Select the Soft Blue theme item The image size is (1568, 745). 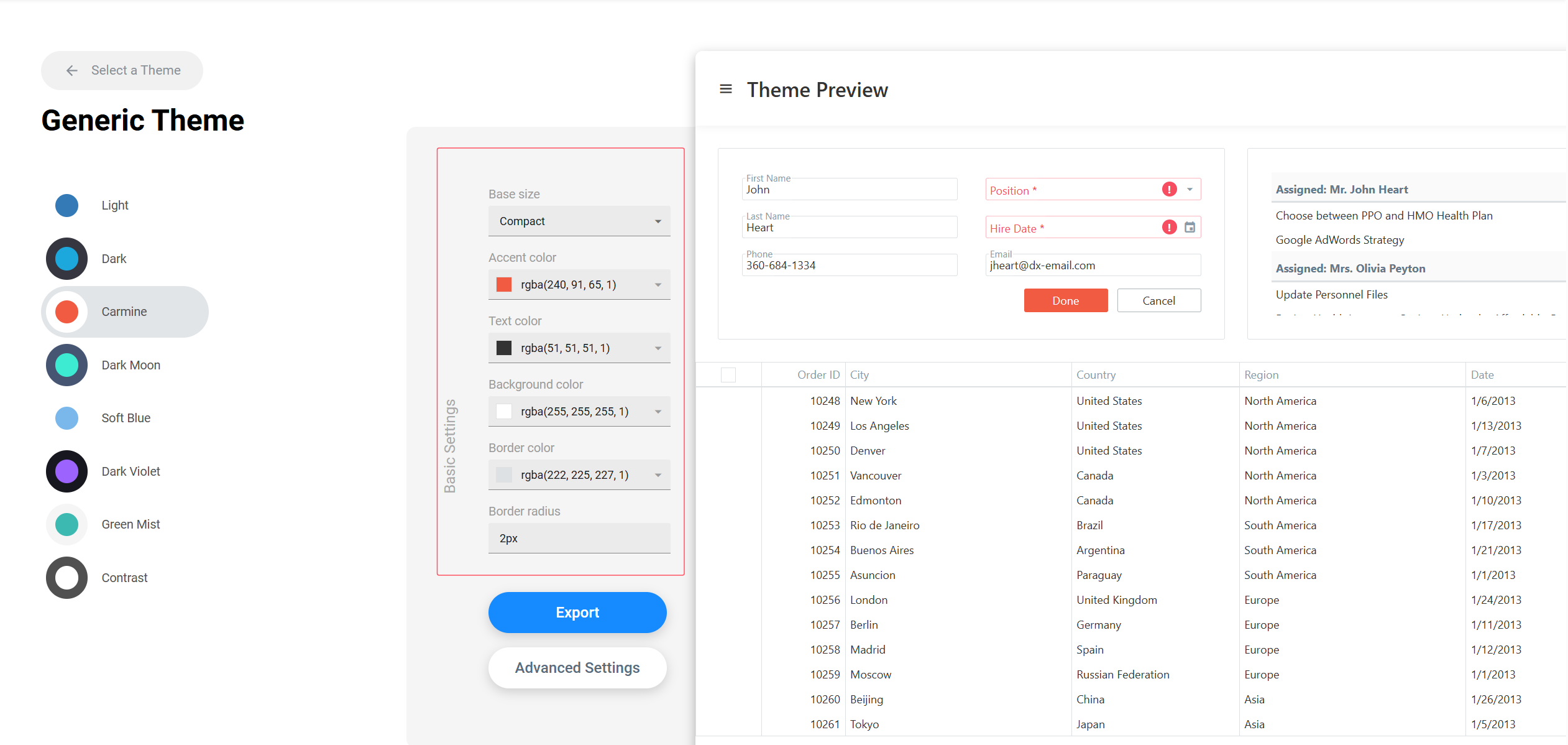click(126, 418)
